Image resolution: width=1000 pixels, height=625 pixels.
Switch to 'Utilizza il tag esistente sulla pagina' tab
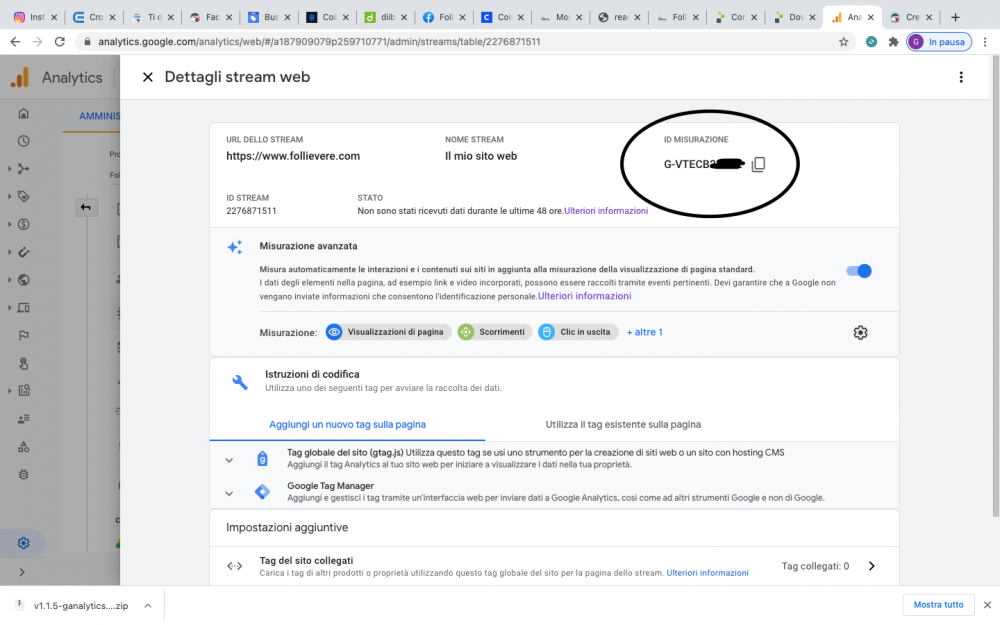[623, 425]
